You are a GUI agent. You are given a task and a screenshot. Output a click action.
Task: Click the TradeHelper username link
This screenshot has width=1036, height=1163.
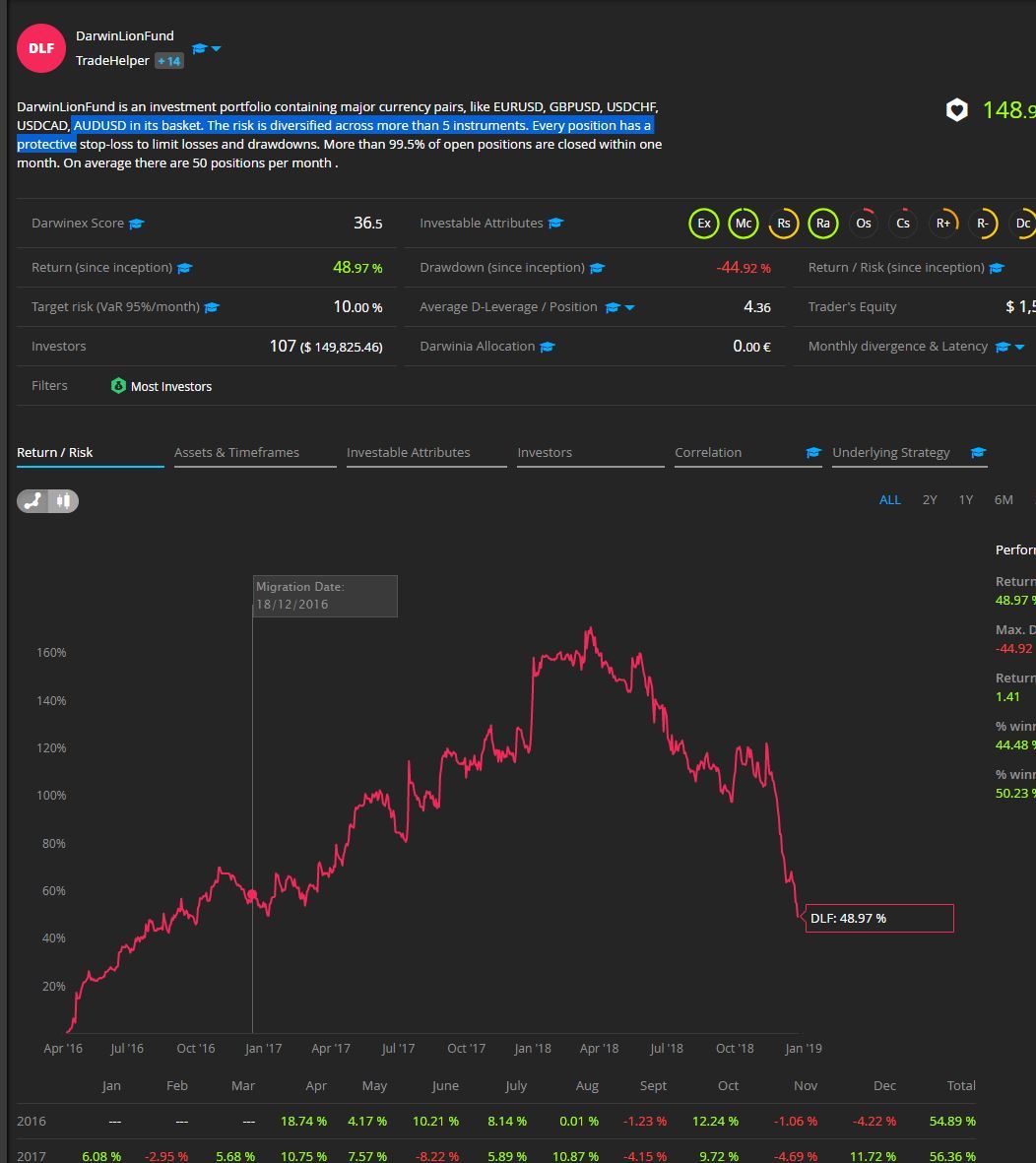[112, 61]
